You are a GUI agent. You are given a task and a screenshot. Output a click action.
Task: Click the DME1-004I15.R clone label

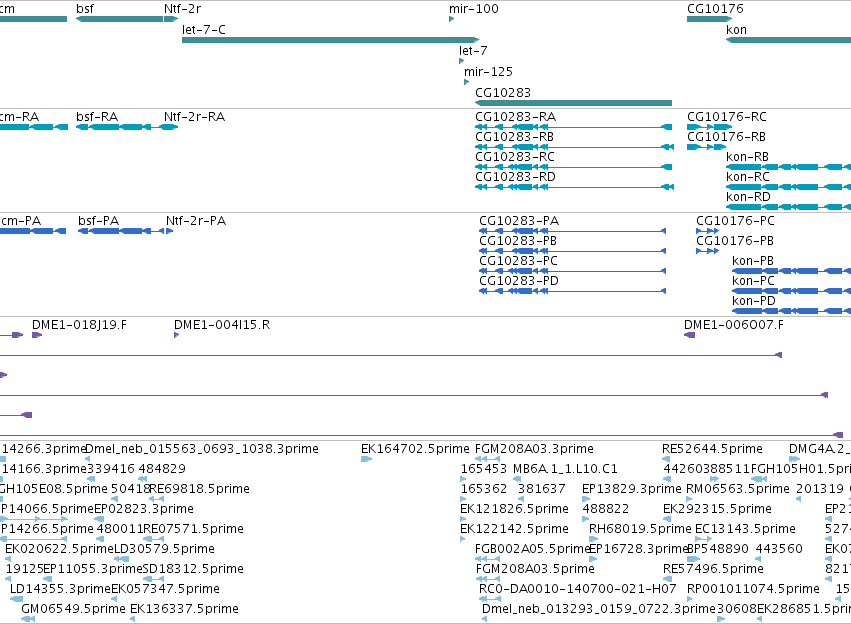[222, 325]
